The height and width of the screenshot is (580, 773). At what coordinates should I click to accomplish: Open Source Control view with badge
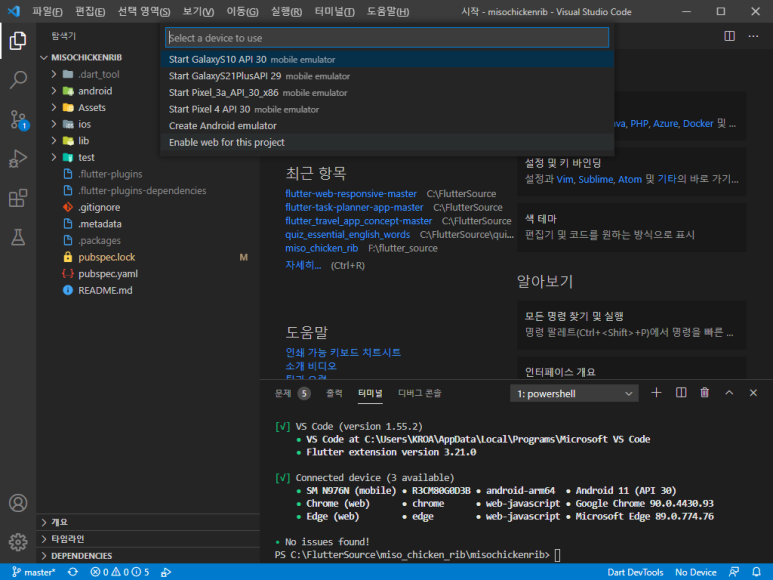point(19,120)
